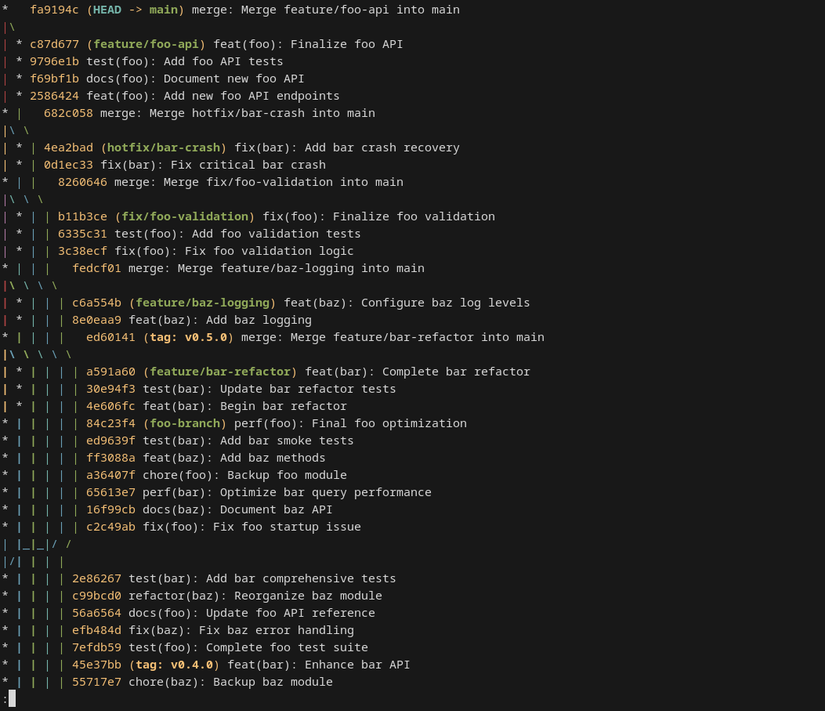Click the fix/foo-validation branch name

(x=188, y=216)
